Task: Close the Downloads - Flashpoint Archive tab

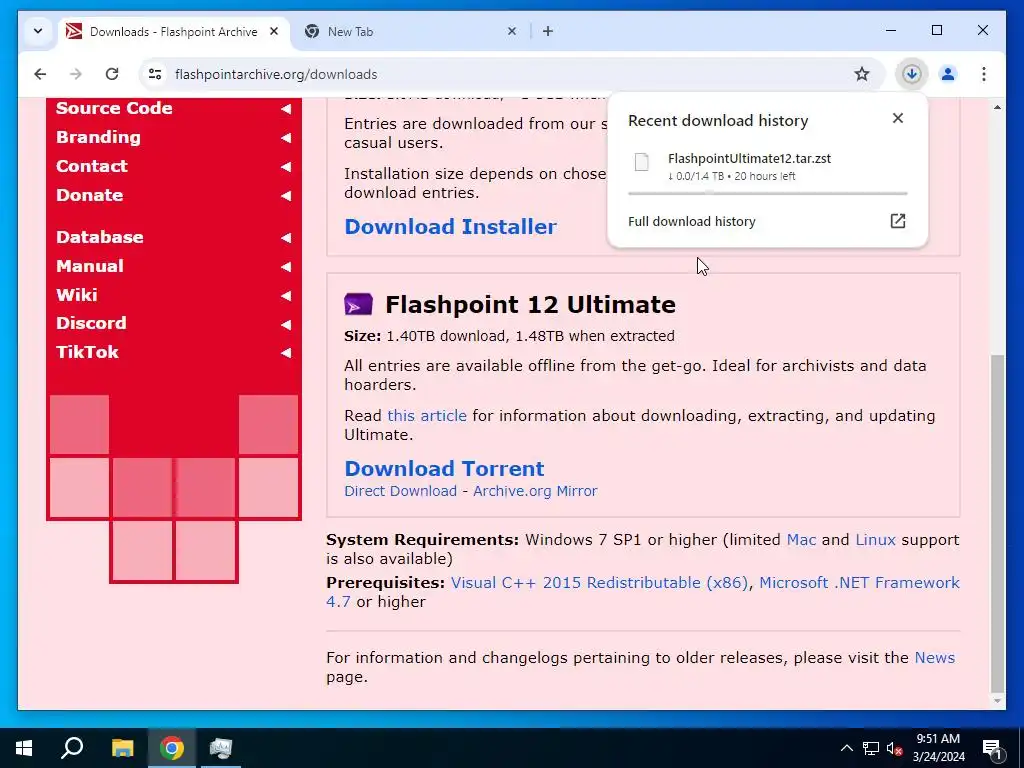Action: click(x=274, y=31)
